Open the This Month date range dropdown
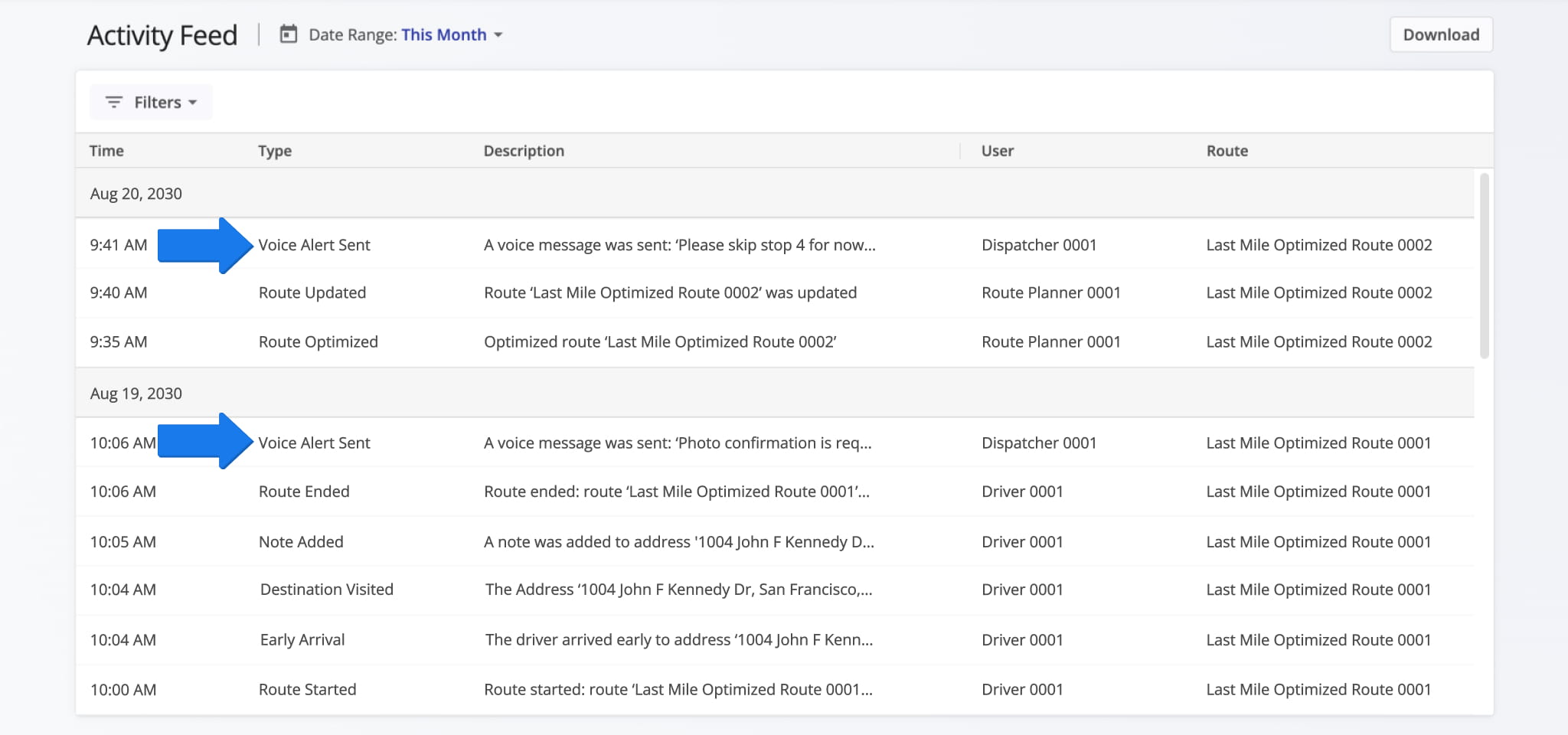Viewport: 1568px width, 735px height. (x=451, y=35)
